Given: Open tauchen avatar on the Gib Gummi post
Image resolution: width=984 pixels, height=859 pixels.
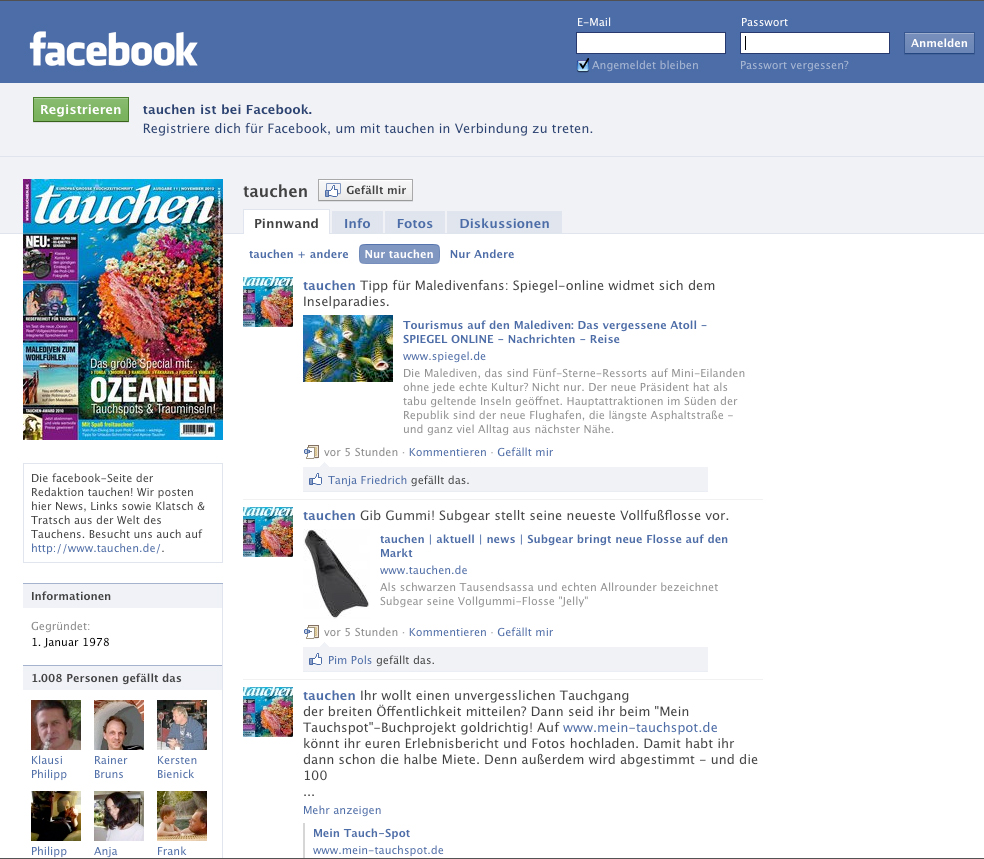Looking at the screenshot, I should [268, 532].
